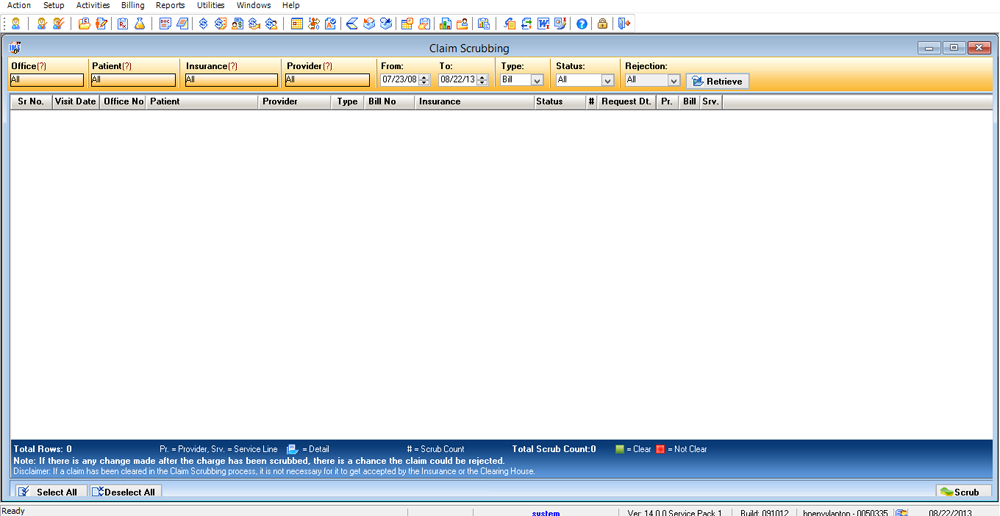Click the exit door icon in toolbar
Image resolution: width=1000 pixels, height=516 pixels.
(x=624, y=24)
